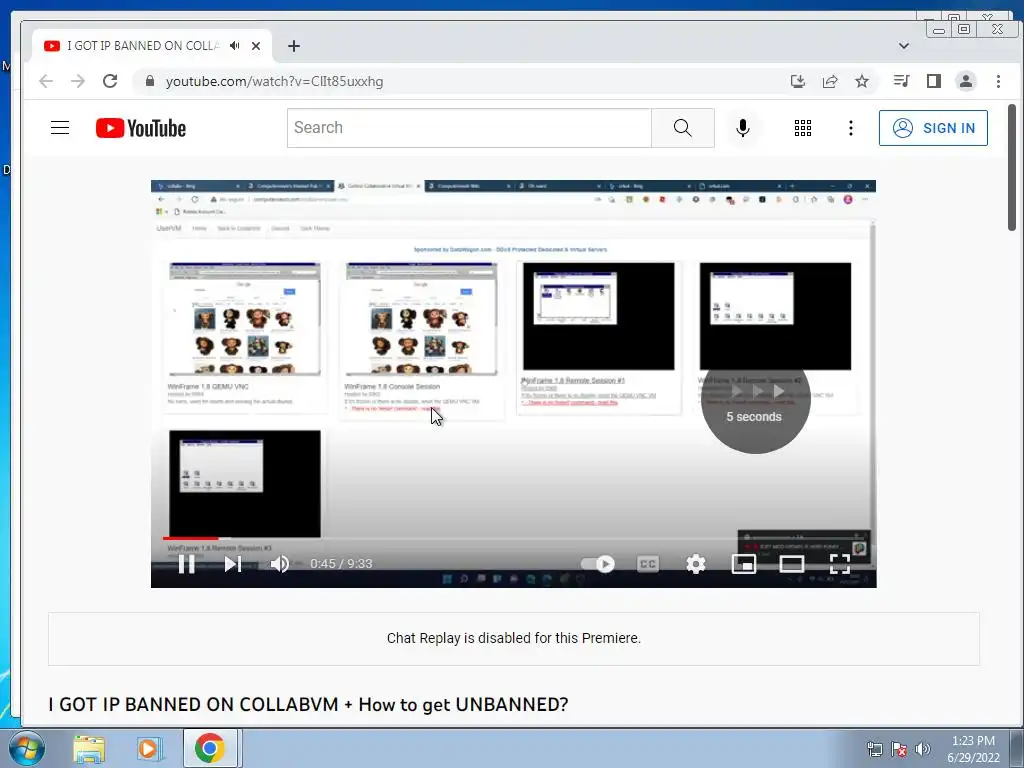
Task: Go forward in Chrome
Action: [78, 81]
